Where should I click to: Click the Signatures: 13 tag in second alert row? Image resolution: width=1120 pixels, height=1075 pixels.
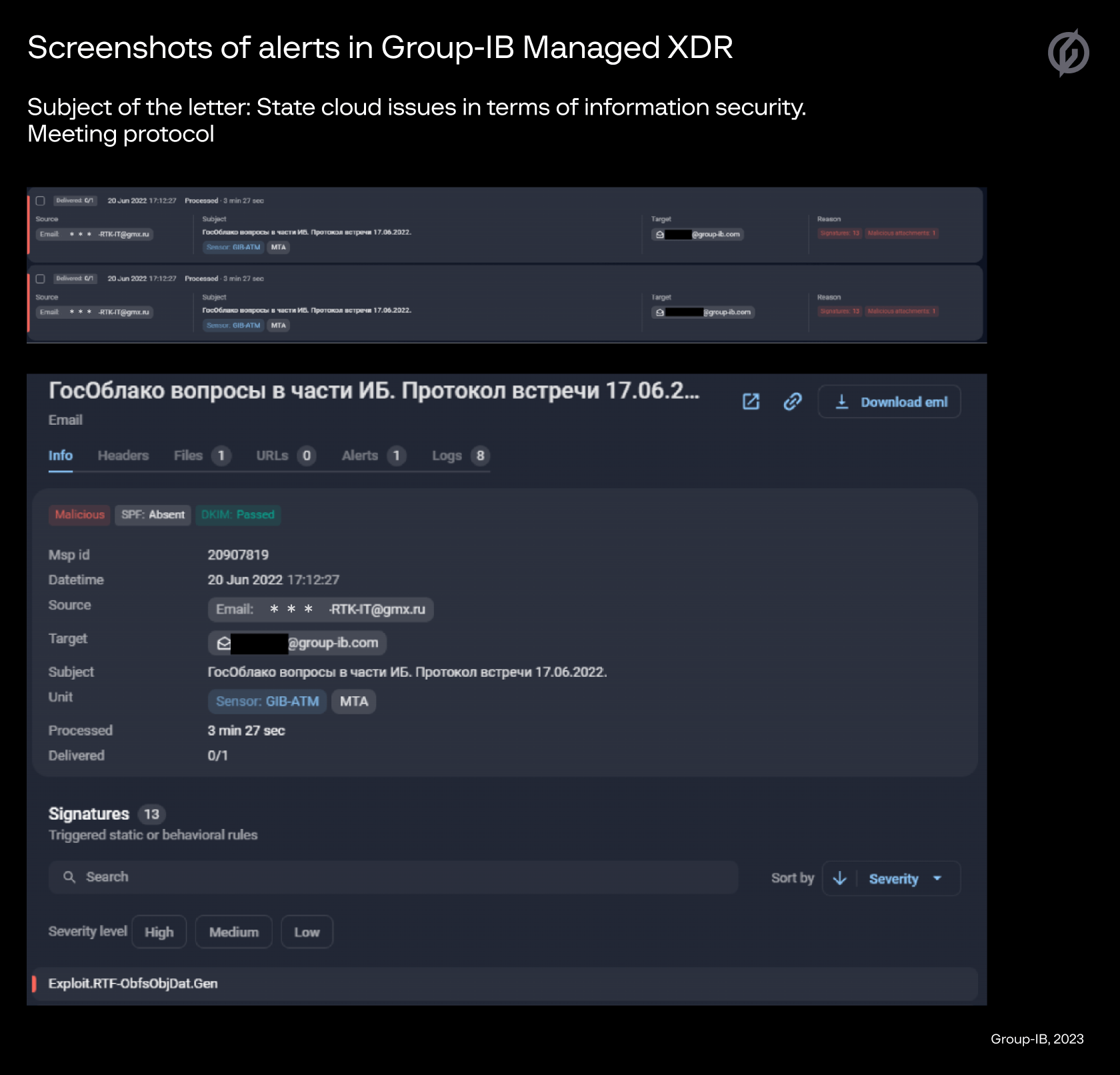840,311
